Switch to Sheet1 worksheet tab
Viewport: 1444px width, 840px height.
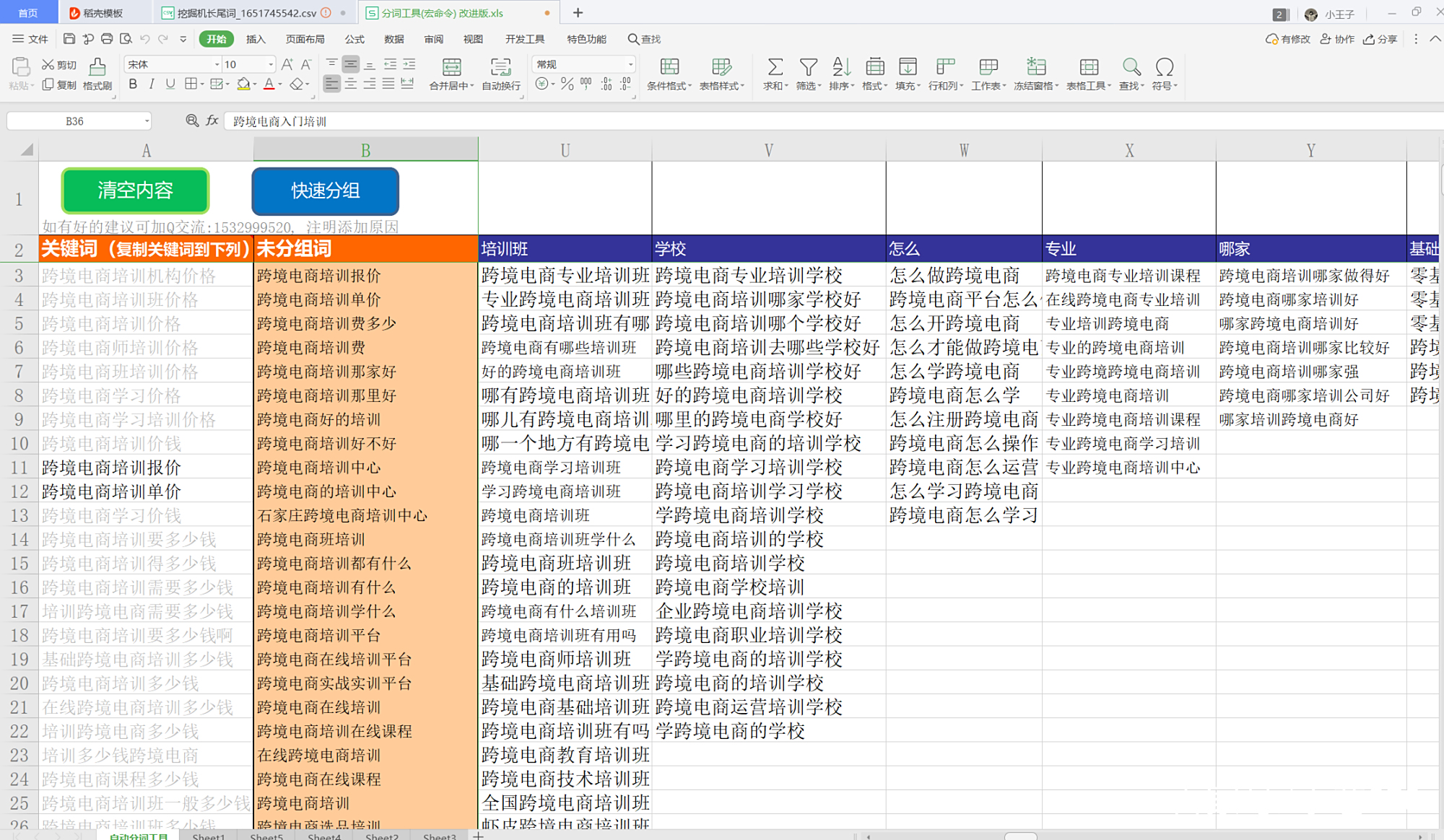(209, 836)
